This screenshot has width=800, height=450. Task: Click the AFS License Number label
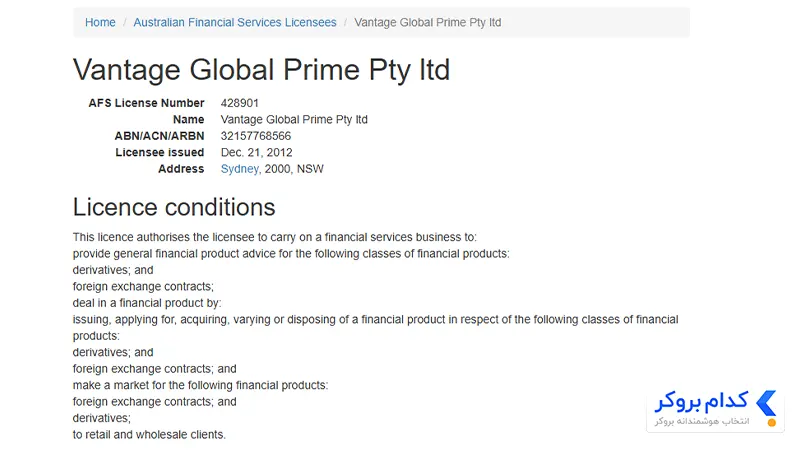coord(146,103)
